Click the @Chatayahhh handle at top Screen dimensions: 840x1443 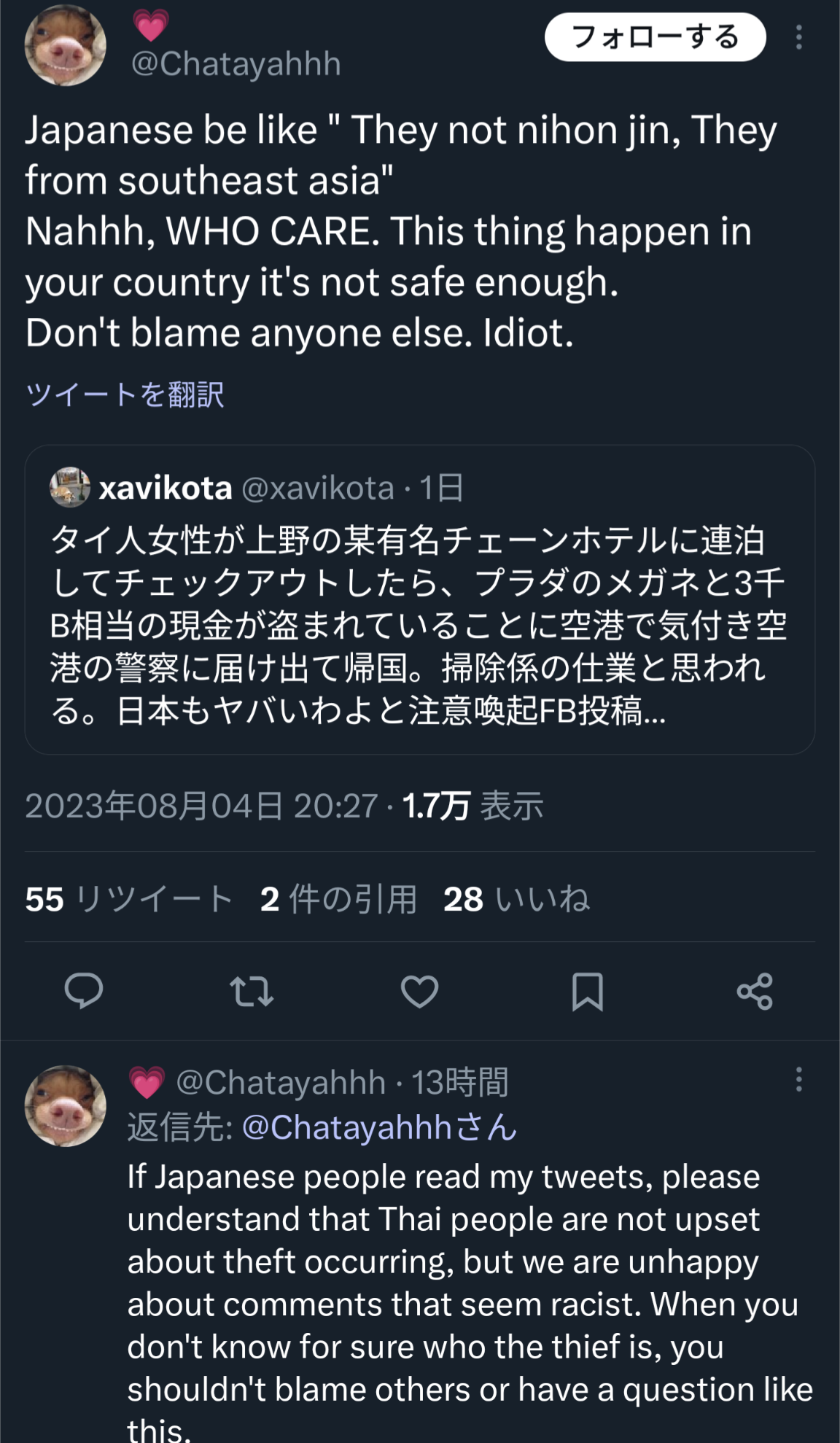click(236, 64)
